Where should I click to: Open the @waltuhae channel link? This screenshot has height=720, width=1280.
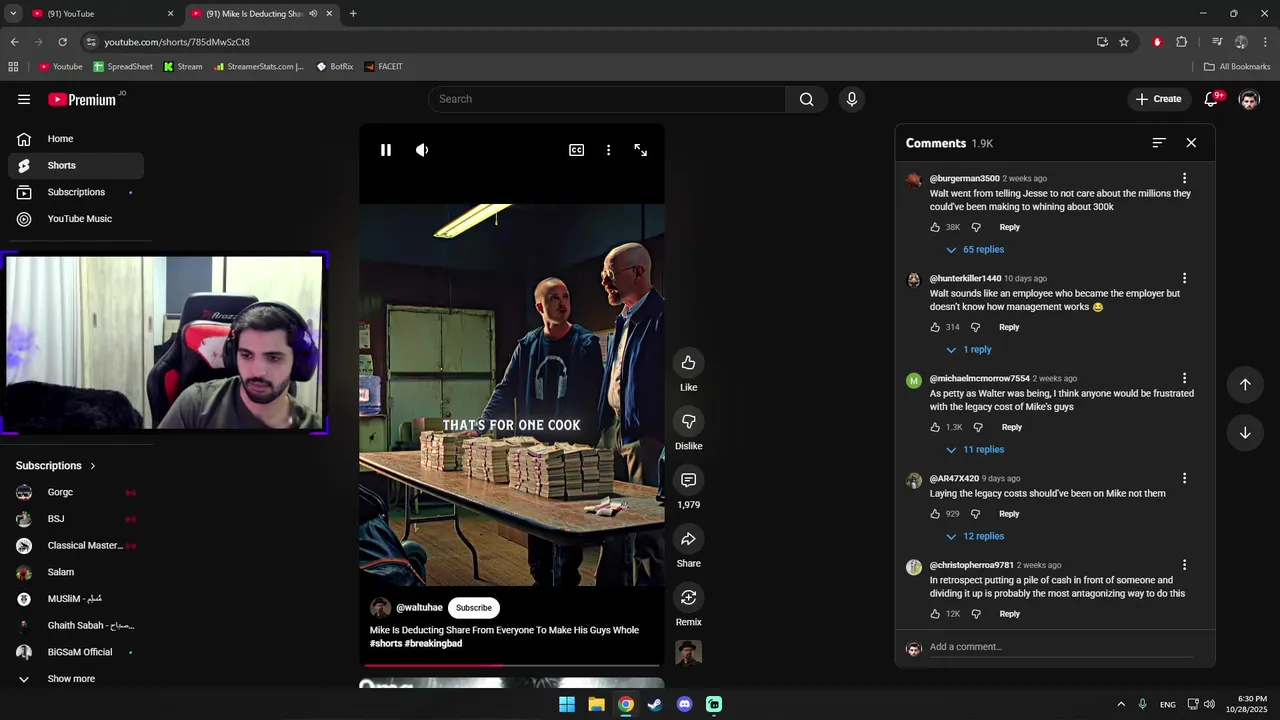coord(419,608)
